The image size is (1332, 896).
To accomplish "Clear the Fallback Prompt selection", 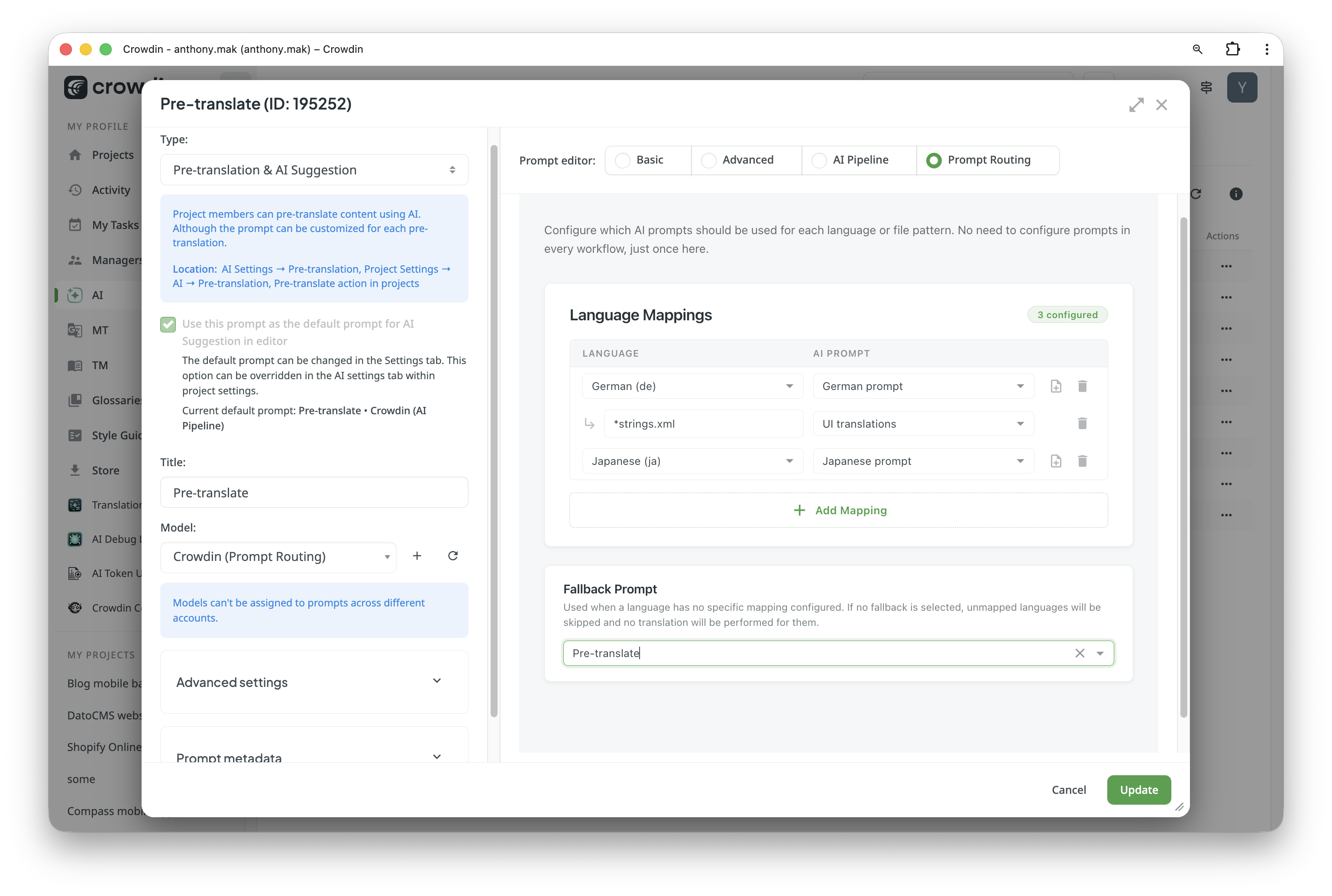I will 1079,653.
